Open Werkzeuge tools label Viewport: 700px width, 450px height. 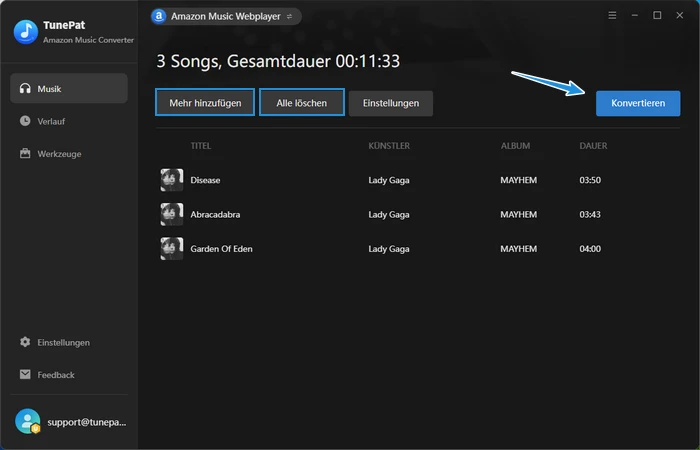59,154
